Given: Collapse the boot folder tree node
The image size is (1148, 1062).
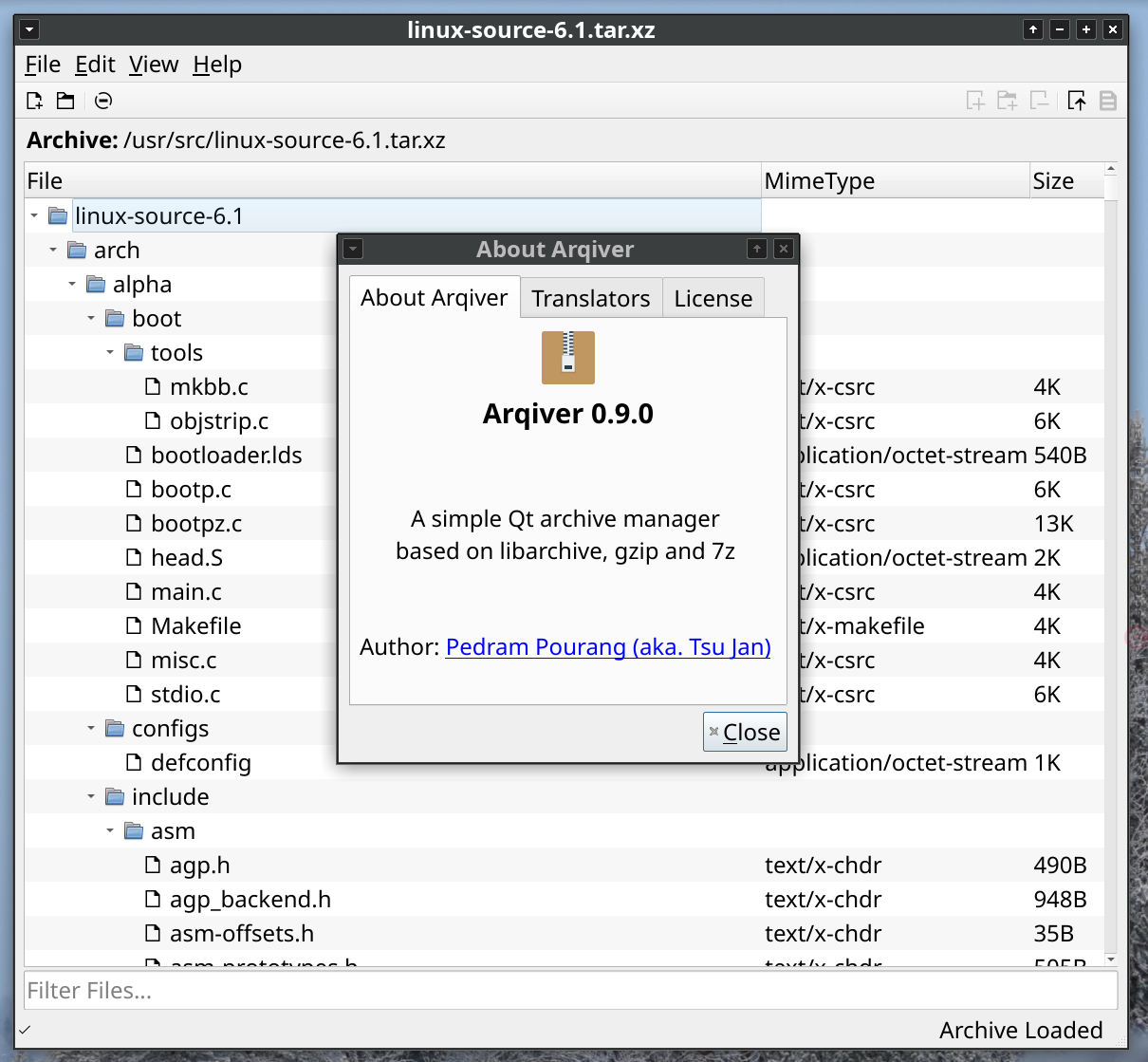Looking at the screenshot, I should pyautogui.click(x=91, y=319).
